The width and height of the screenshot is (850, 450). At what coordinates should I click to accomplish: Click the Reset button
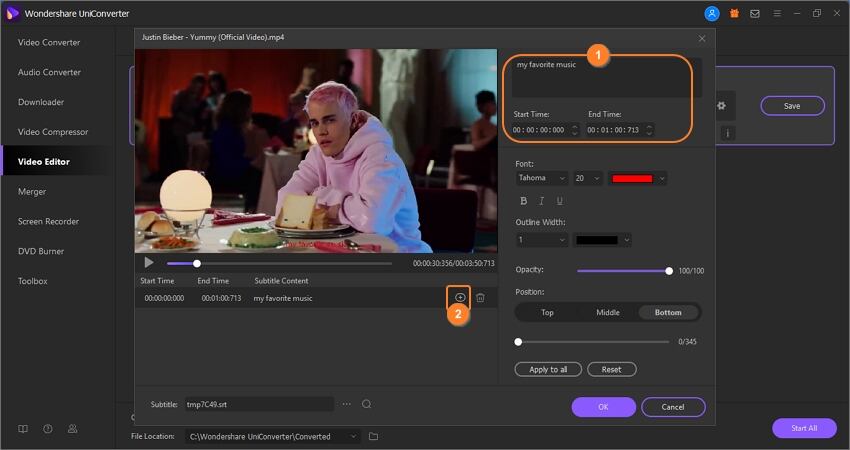click(x=611, y=370)
